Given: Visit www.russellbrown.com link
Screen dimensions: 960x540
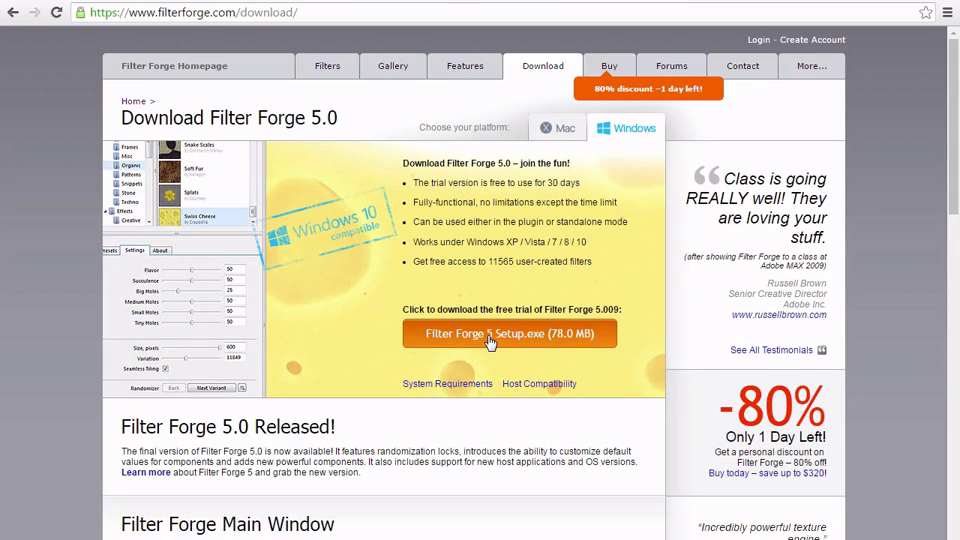Looking at the screenshot, I should coord(779,315).
